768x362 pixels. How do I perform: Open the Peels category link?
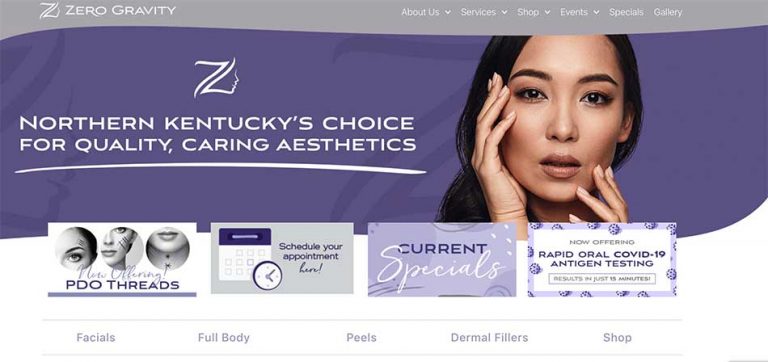[361, 338]
